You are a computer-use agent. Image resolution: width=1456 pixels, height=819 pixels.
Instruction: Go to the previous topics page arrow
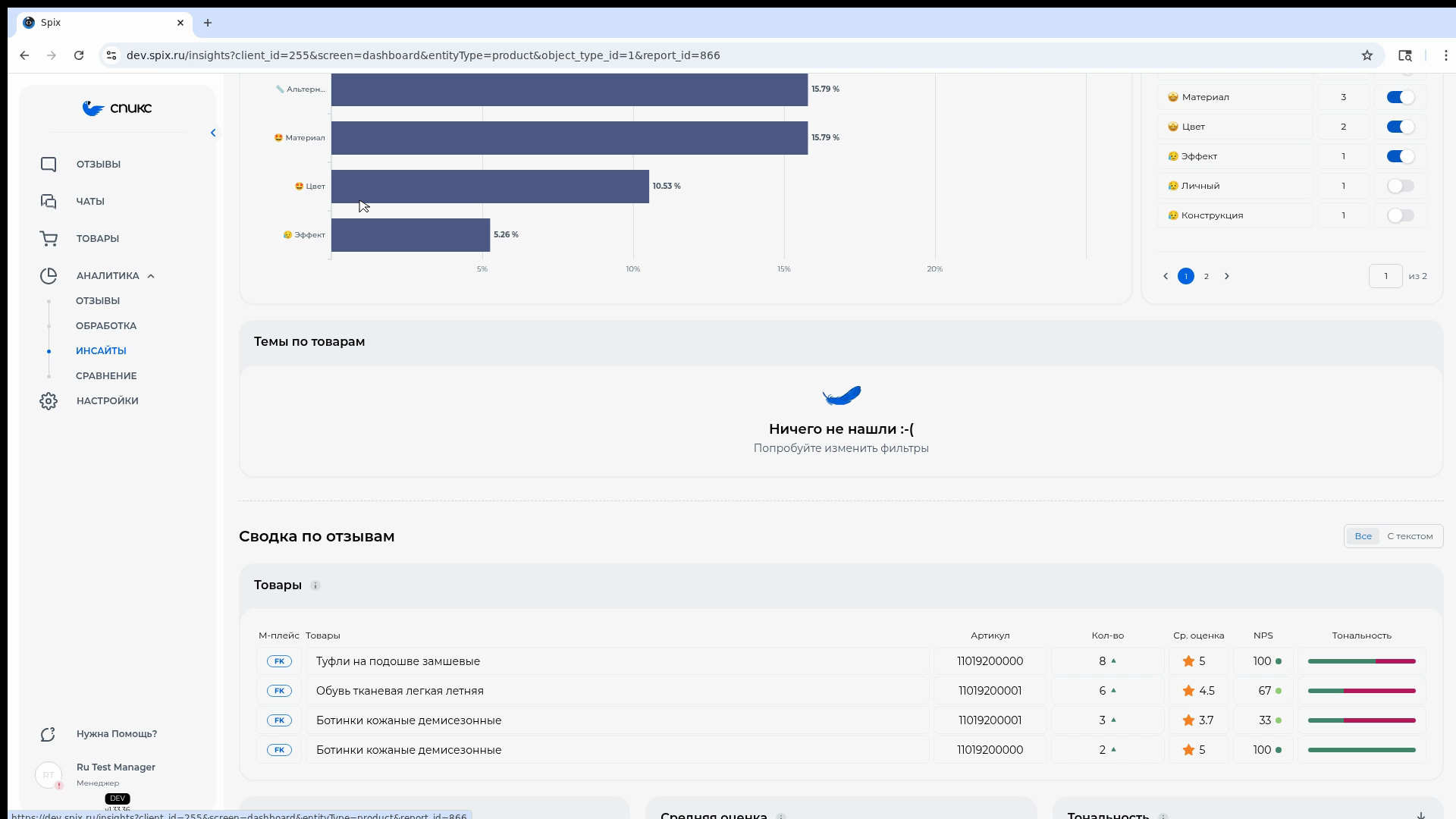click(x=1166, y=276)
